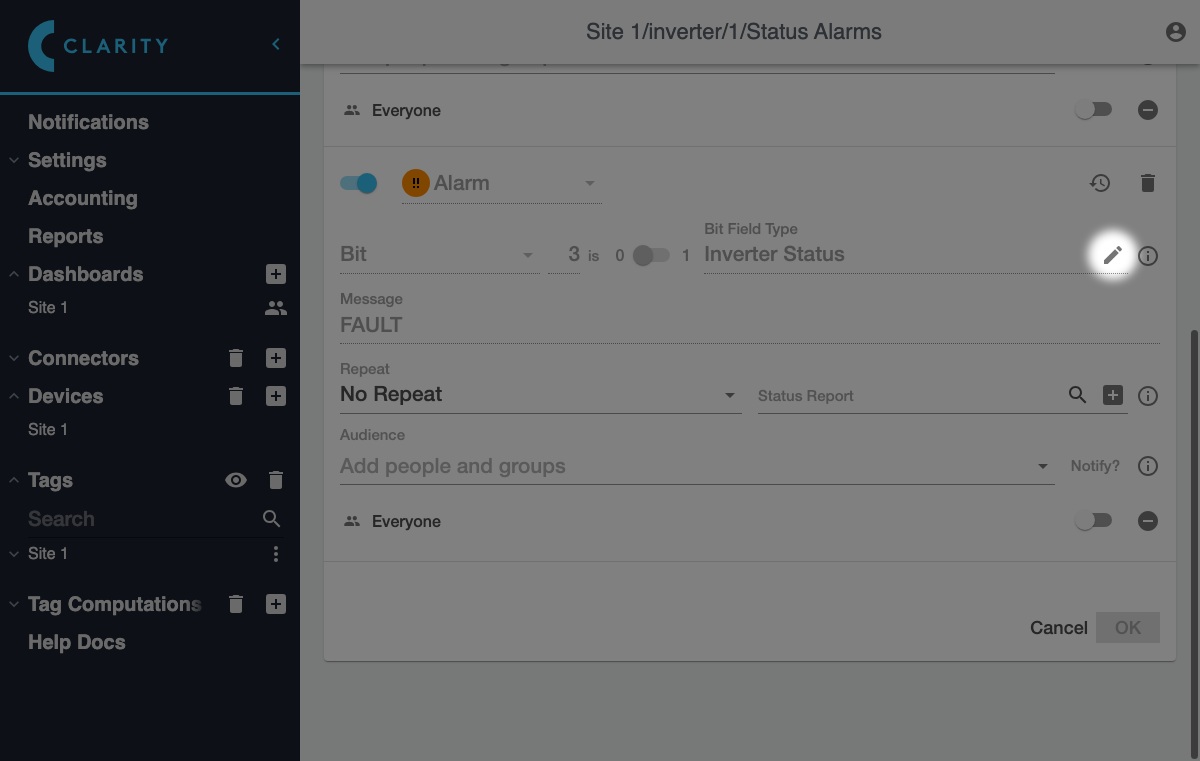This screenshot has width=1200, height=761.
Task: Open alarm history clock icon
Action: (1100, 183)
